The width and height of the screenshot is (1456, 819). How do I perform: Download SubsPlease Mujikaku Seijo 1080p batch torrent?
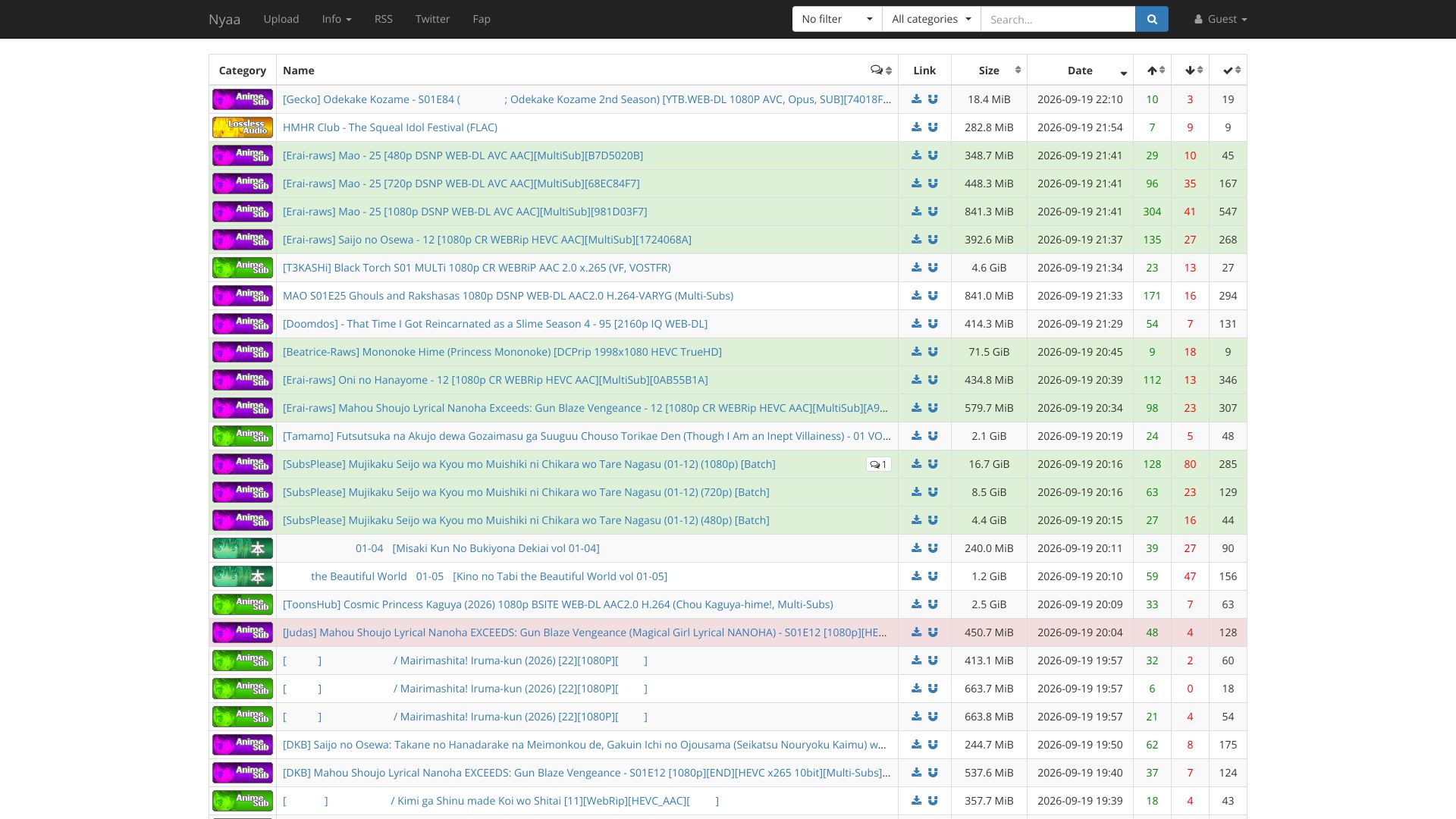click(916, 464)
